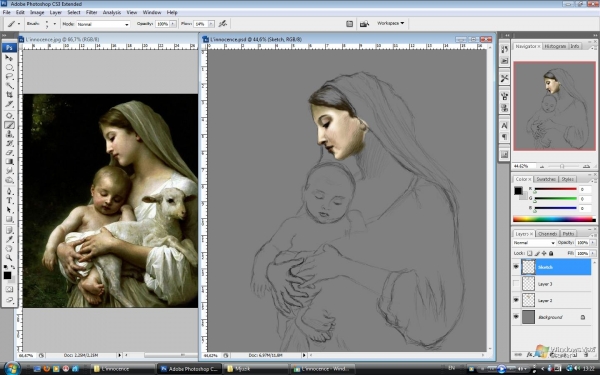Toggle airbrush in options bar
600x375 pixels.
(x=223, y=24)
